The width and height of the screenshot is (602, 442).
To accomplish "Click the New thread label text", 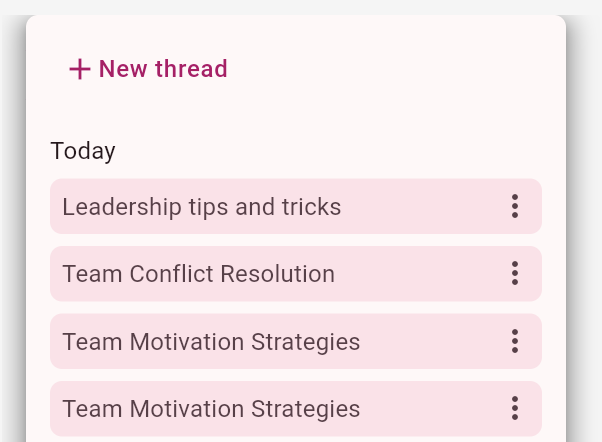I will click(x=163, y=69).
